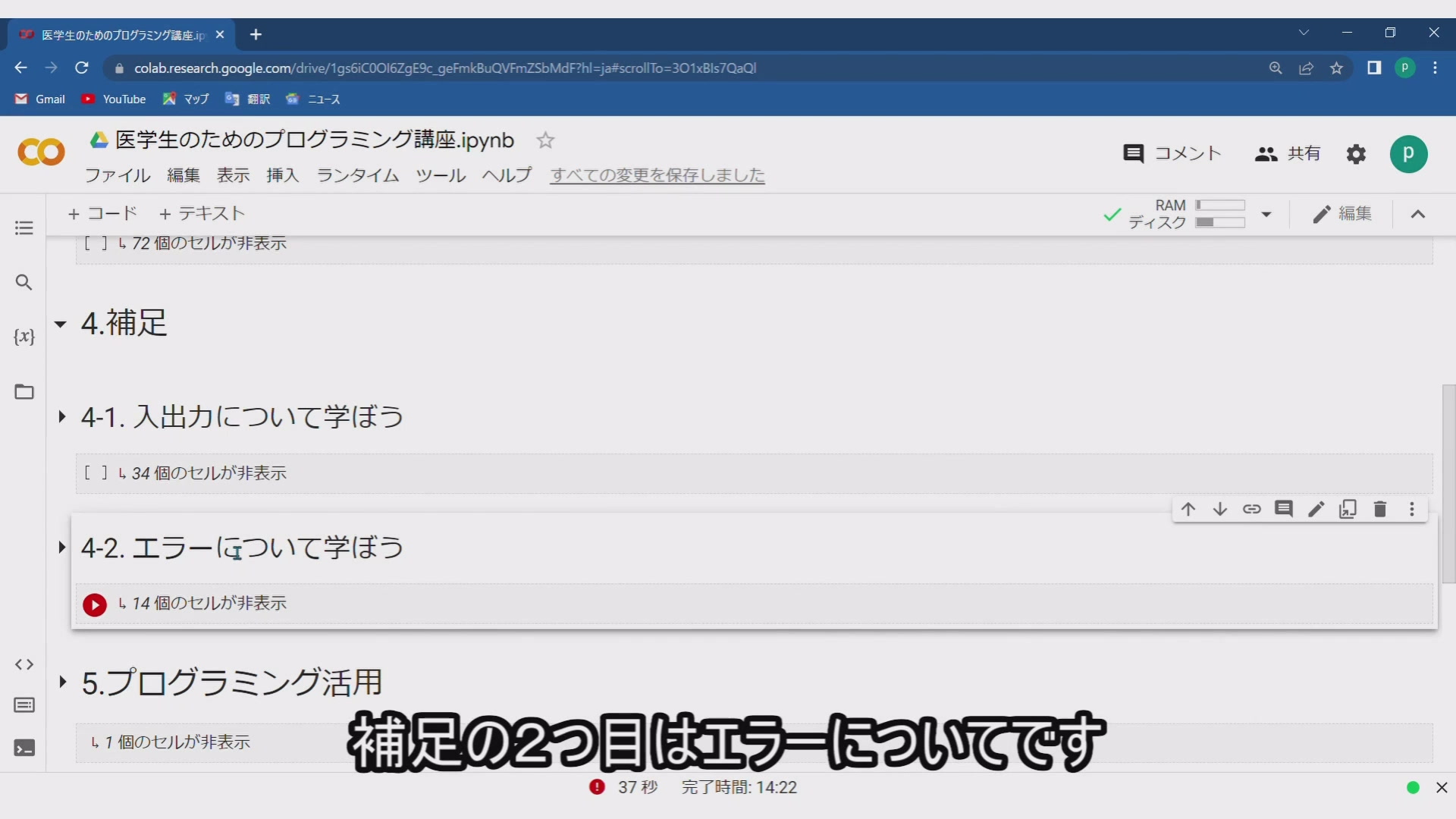Star the notebook title
1456x819 pixels.
(x=545, y=140)
